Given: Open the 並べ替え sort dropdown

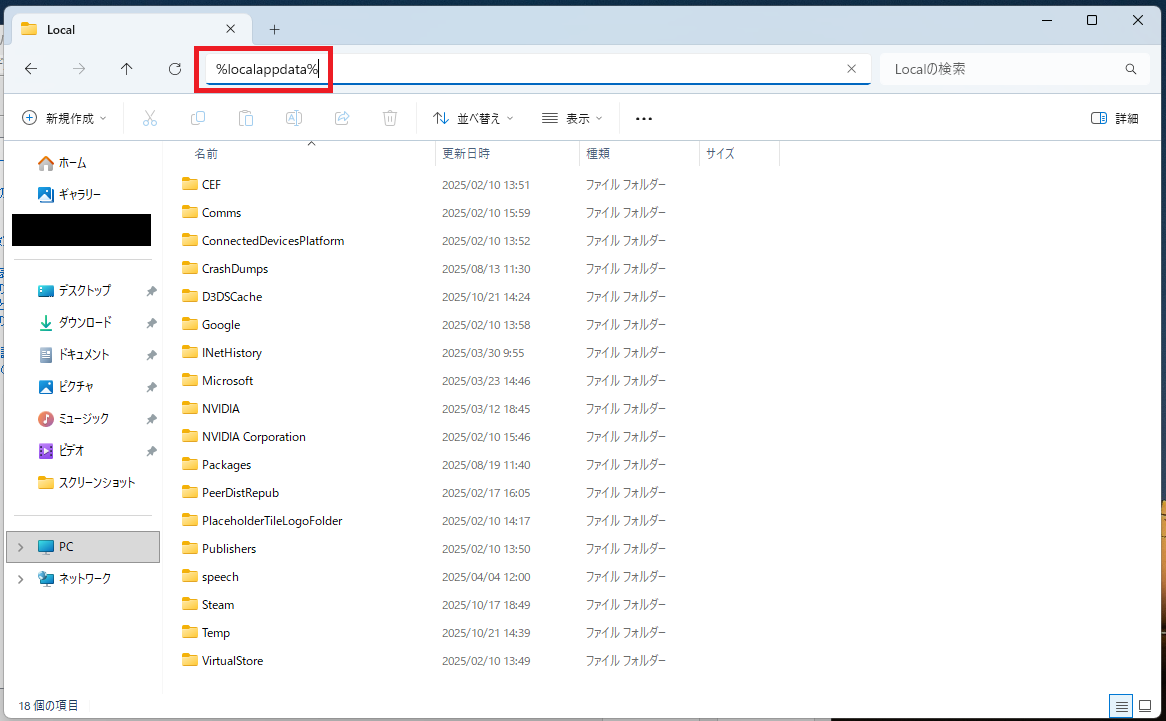Looking at the screenshot, I should coord(473,118).
